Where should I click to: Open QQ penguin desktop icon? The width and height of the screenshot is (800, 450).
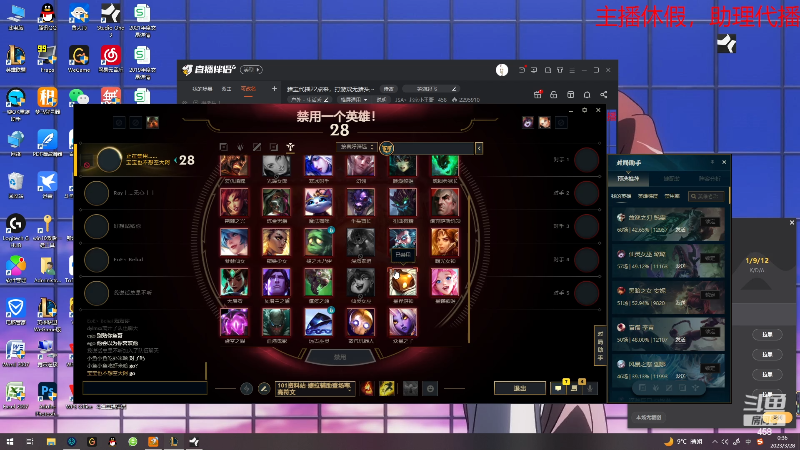point(47,17)
